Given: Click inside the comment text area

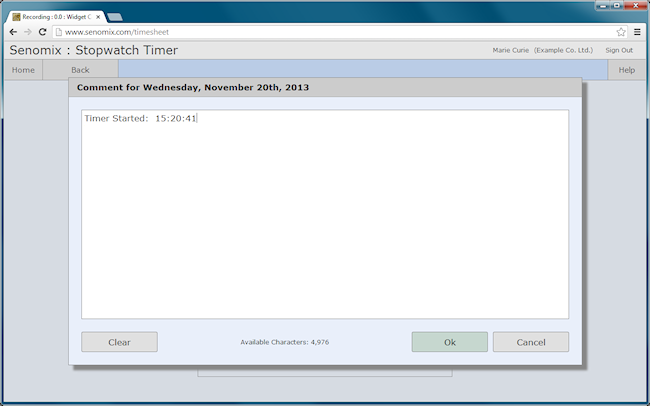Looking at the screenshot, I should click(325, 214).
